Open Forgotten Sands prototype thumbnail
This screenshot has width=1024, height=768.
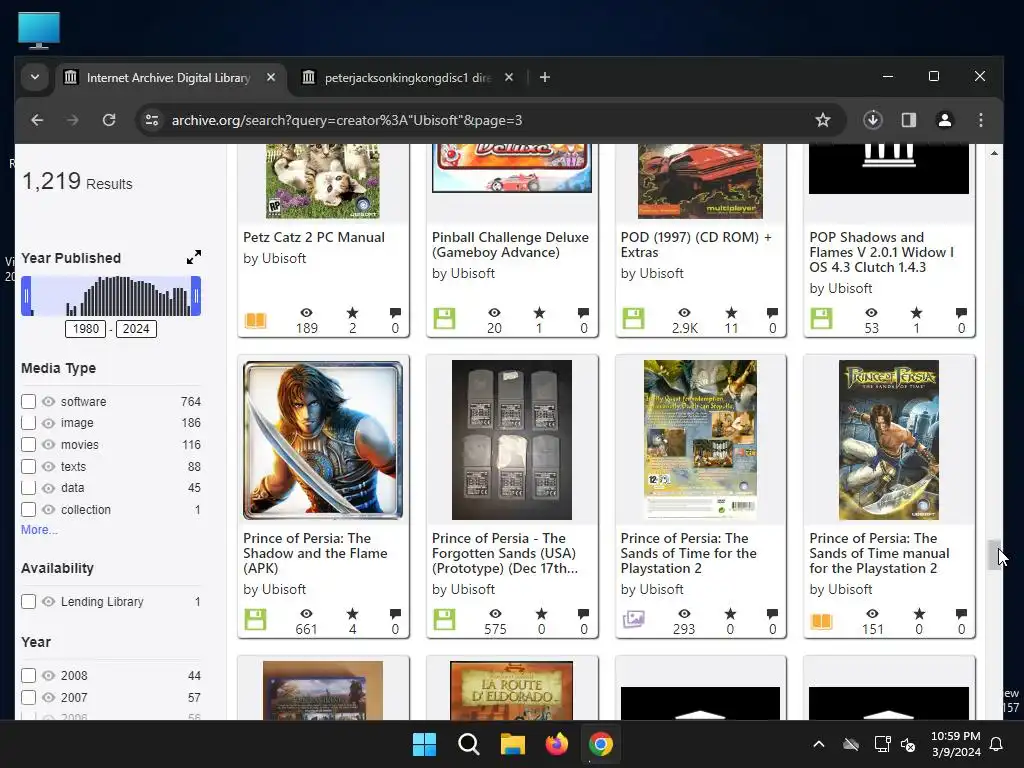(511, 440)
